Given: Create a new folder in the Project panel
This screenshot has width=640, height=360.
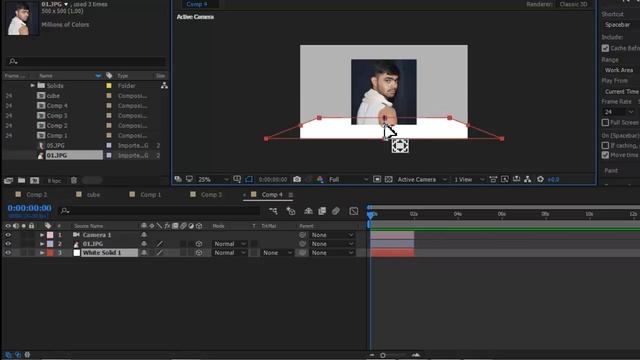Looking at the screenshot, I should (21, 180).
